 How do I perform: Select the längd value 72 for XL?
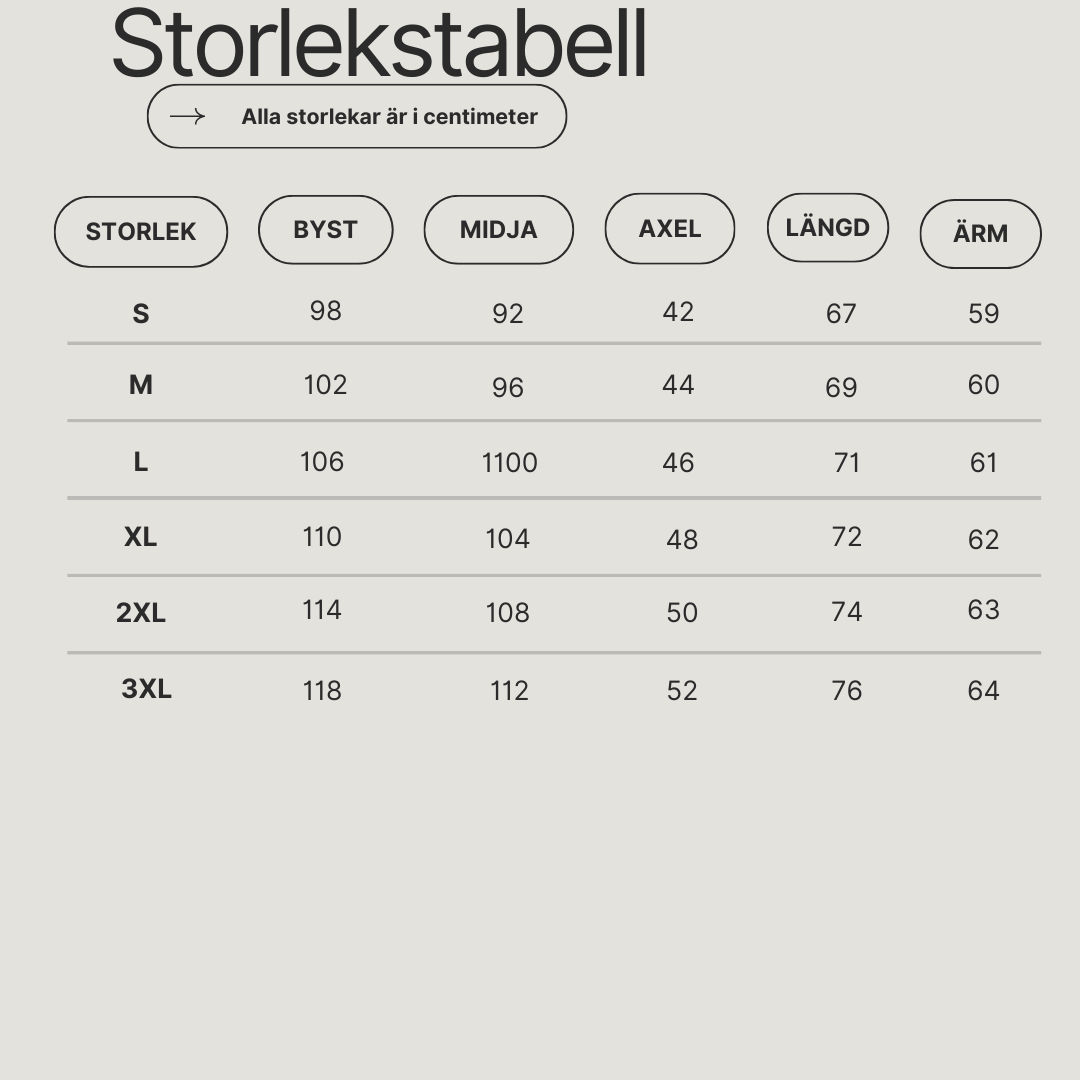coord(847,537)
